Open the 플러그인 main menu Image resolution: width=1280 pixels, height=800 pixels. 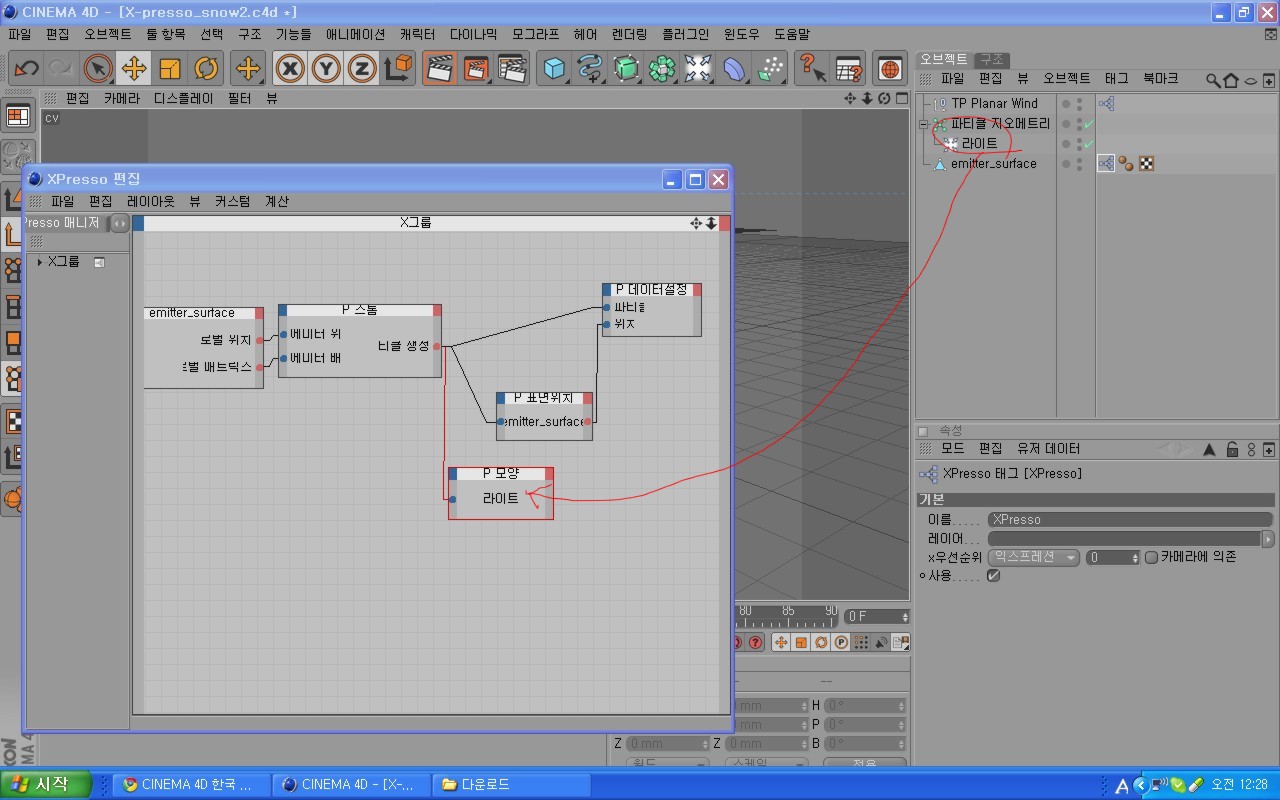685,34
